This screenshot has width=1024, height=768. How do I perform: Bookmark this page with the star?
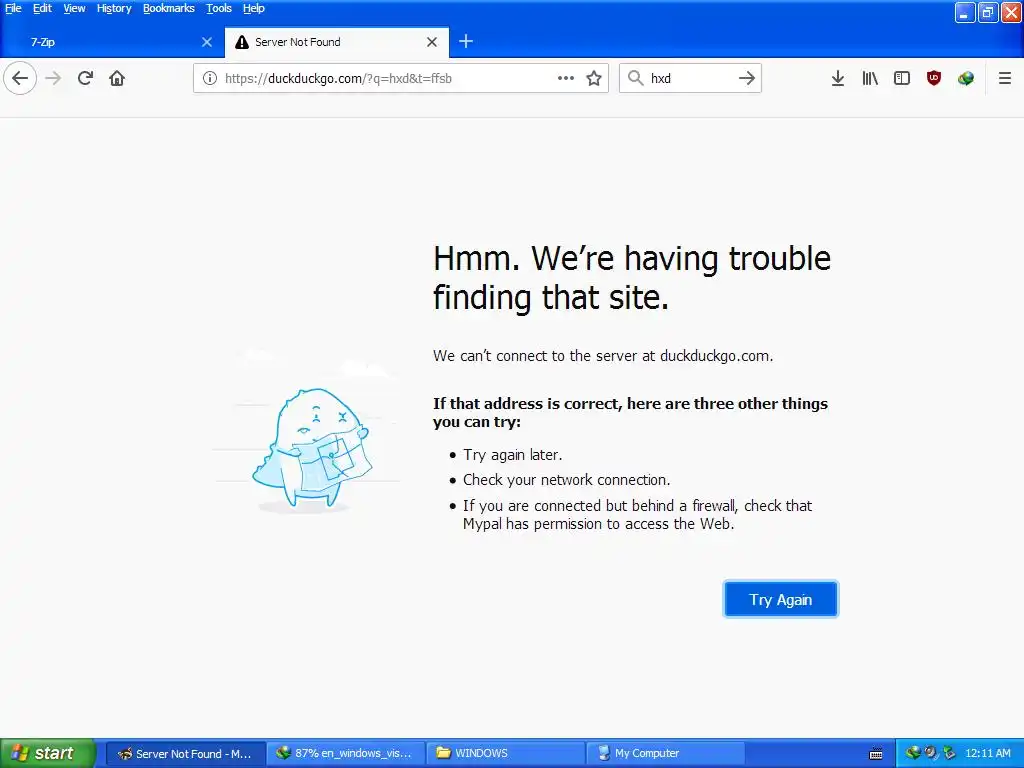[x=594, y=78]
